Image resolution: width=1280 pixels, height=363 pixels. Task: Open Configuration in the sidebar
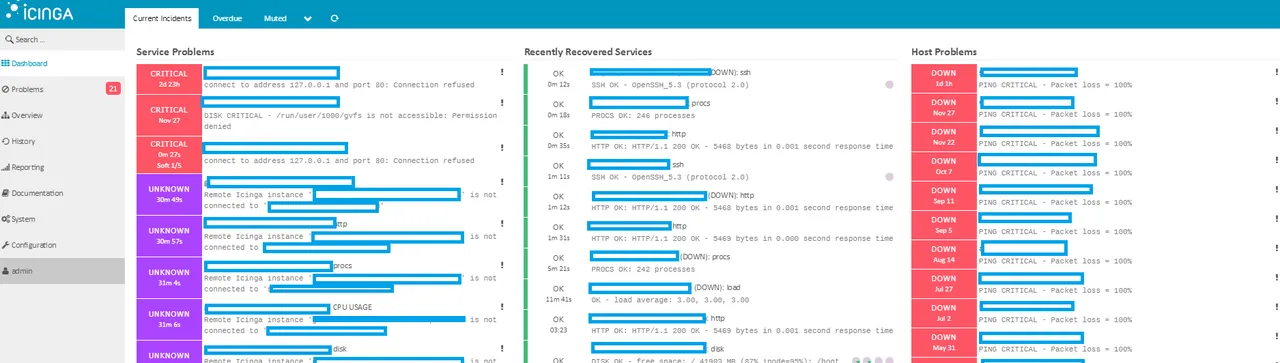click(x=62, y=245)
